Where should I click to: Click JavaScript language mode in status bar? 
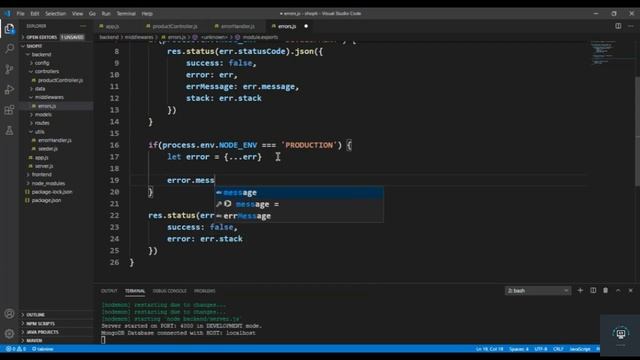tap(580, 349)
